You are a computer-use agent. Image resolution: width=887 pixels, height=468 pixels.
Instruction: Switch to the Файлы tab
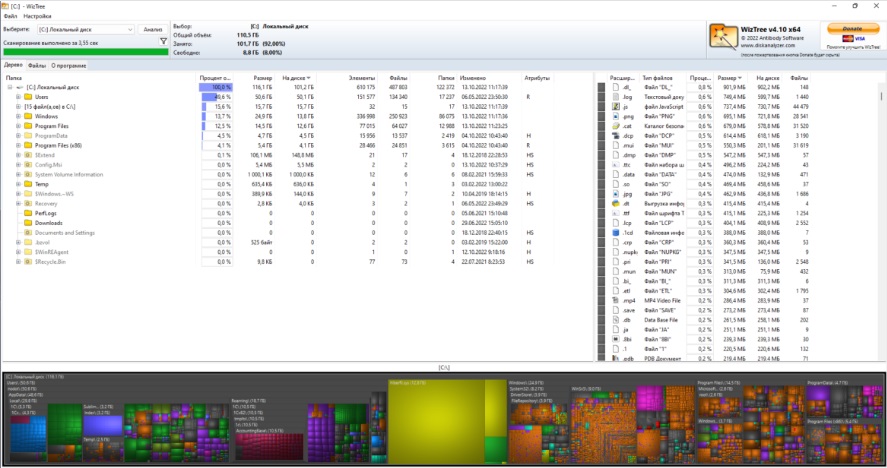(37, 65)
